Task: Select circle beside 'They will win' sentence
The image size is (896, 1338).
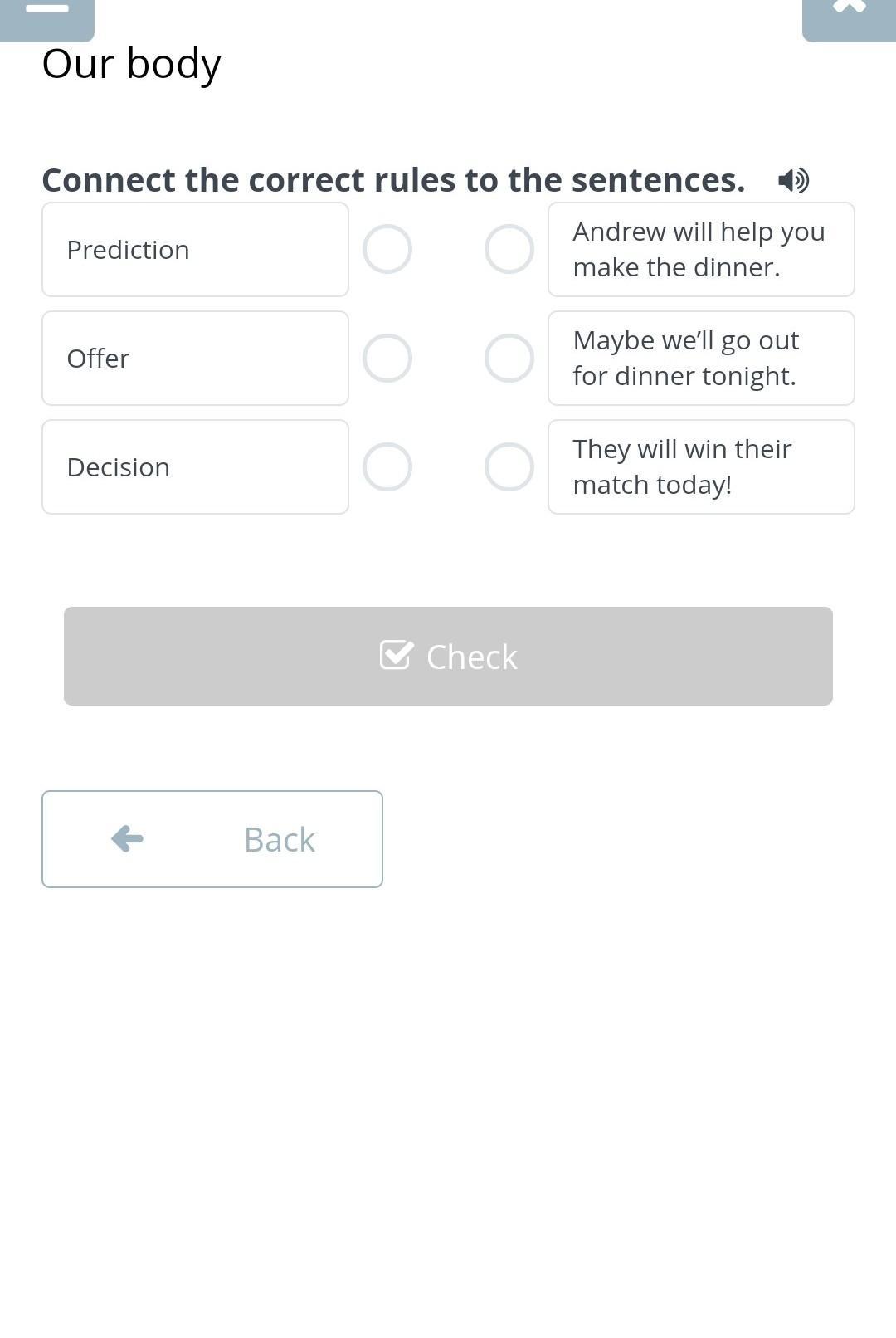Action: (509, 466)
